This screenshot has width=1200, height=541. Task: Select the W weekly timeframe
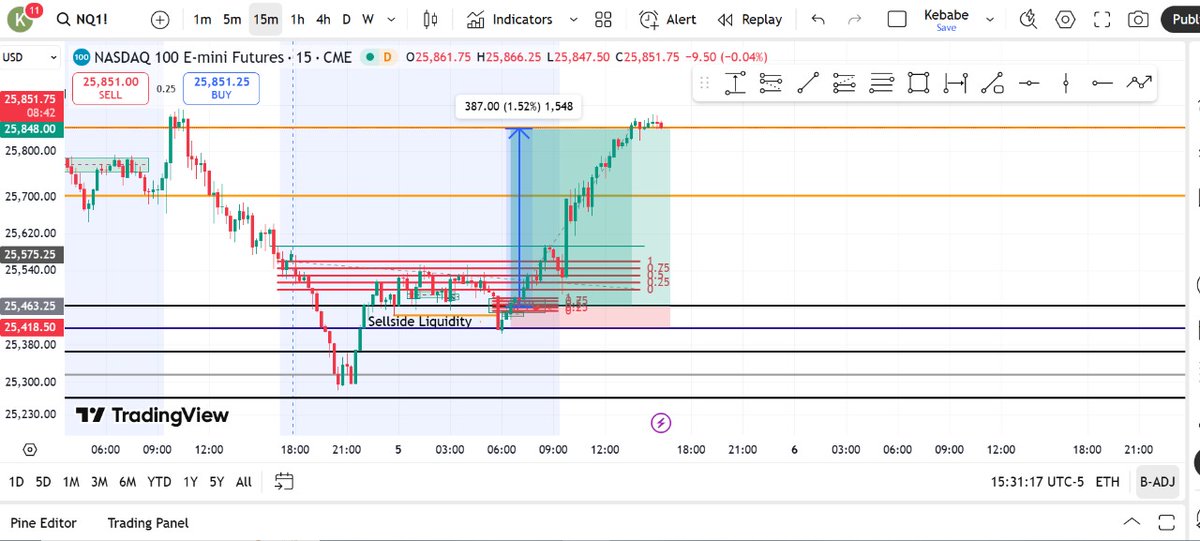(x=368, y=19)
